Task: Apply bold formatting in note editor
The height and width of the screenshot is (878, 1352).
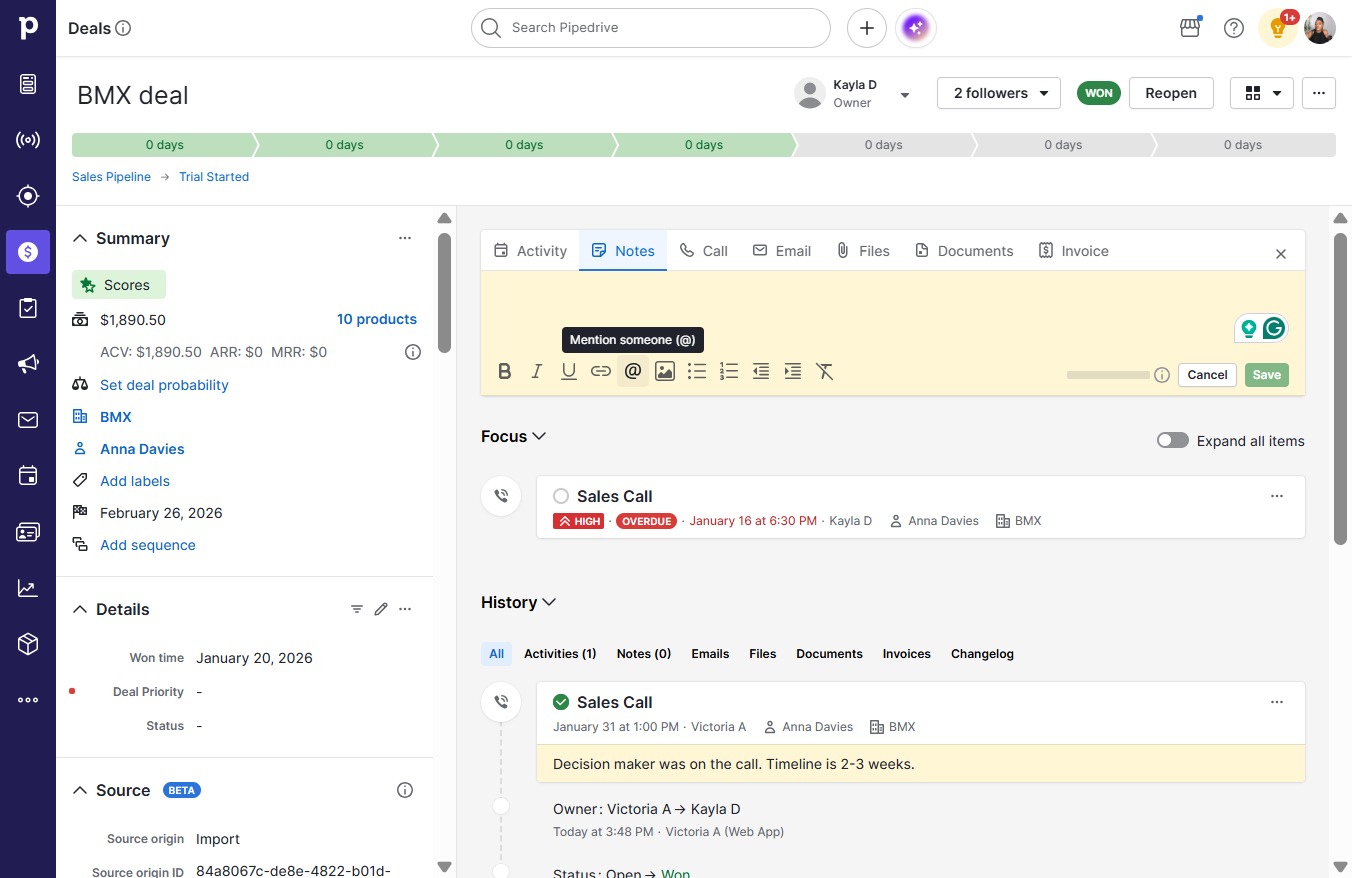Action: (x=505, y=372)
